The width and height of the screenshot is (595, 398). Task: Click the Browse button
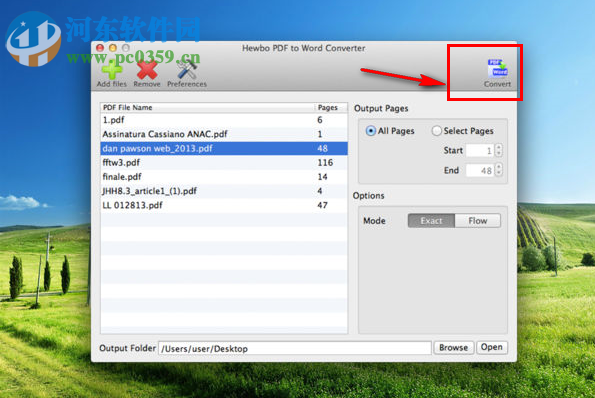[x=453, y=348]
